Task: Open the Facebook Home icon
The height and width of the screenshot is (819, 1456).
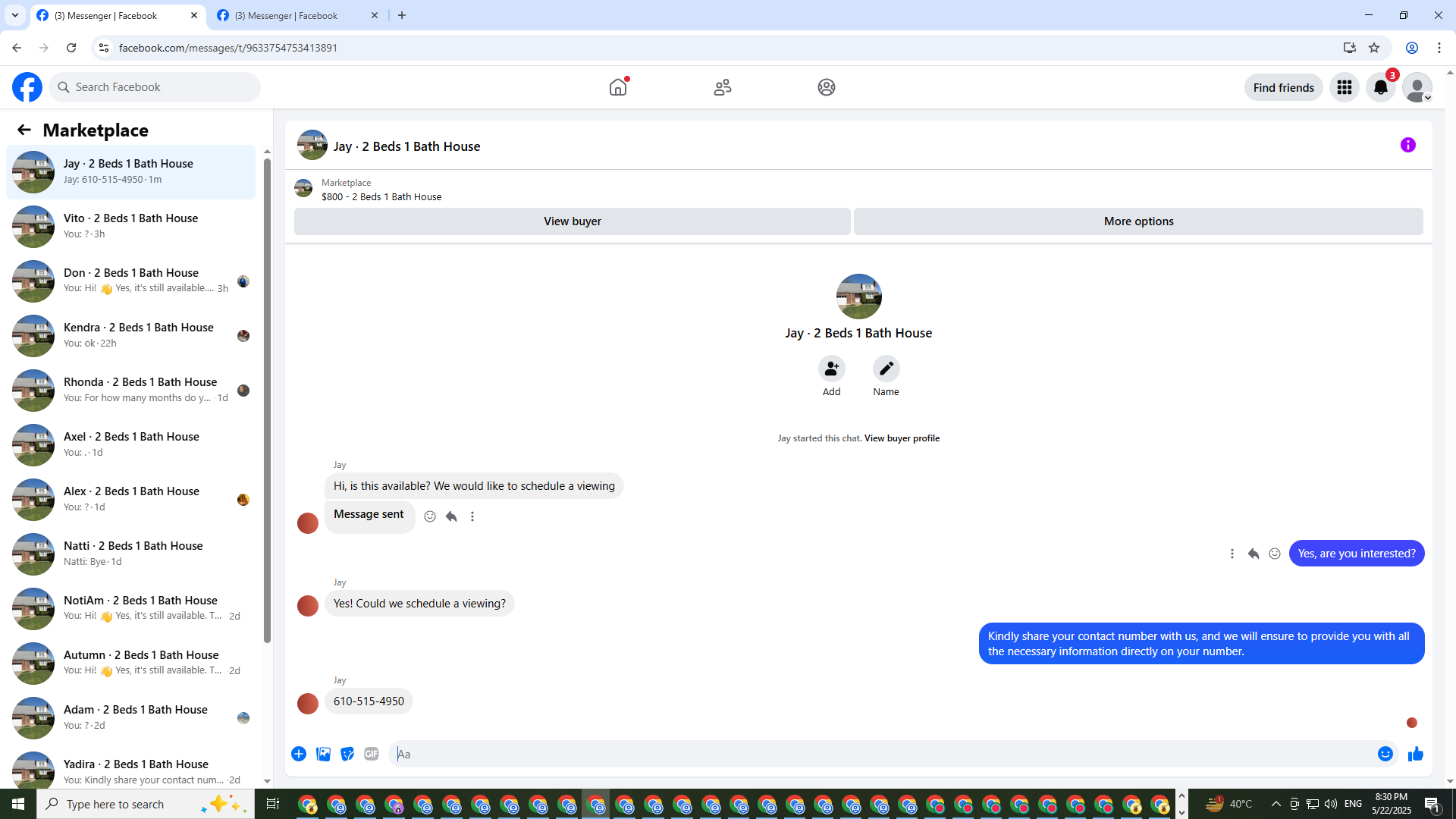Action: point(618,87)
